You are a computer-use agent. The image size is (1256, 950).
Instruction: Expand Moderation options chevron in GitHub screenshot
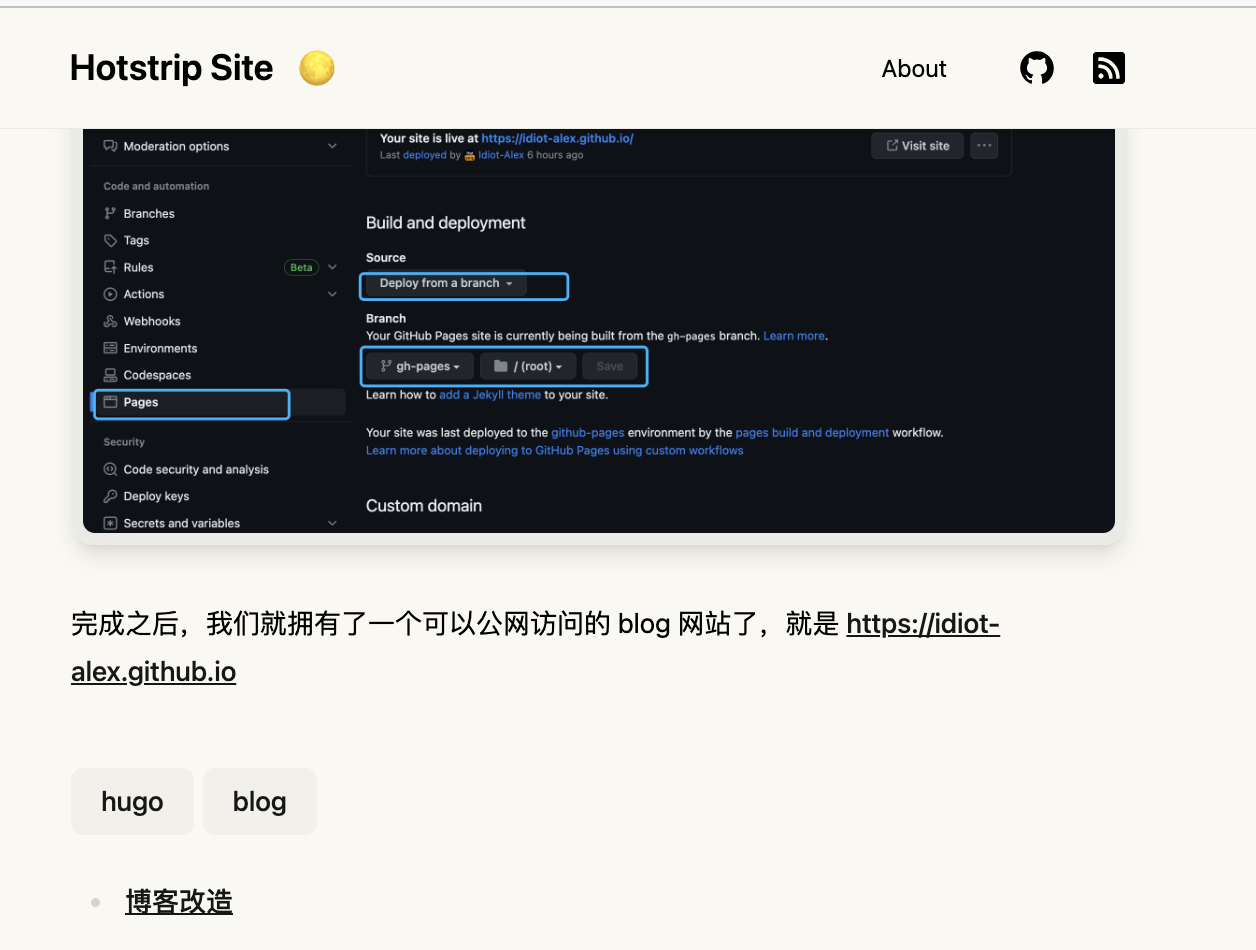click(x=332, y=146)
